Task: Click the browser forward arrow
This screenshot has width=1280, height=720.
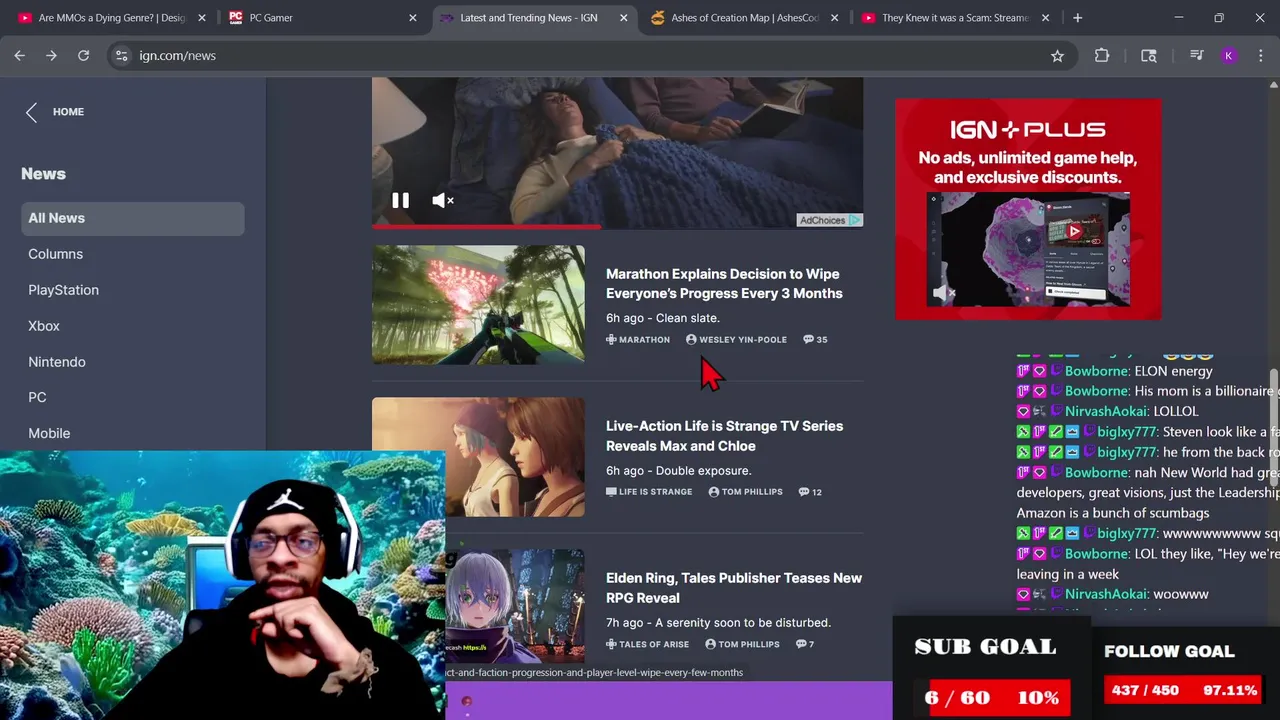Action: click(51, 56)
